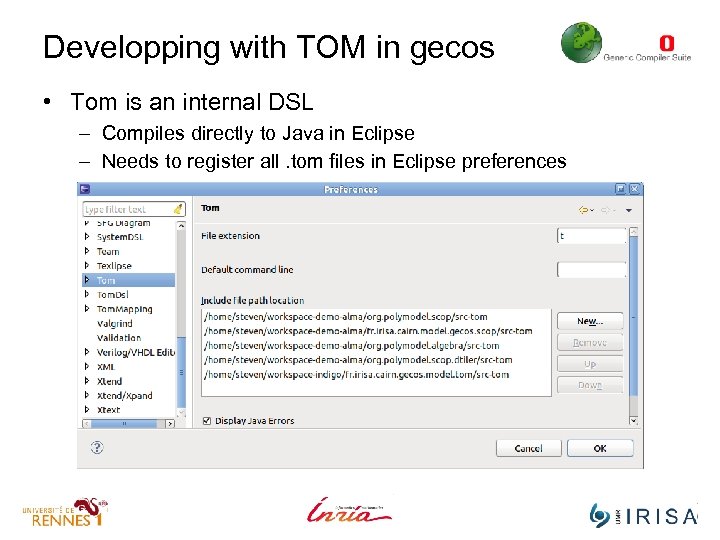Click the tree panel vertical scrollbar thumb
This screenshot has width=720, height=540.
point(181,372)
